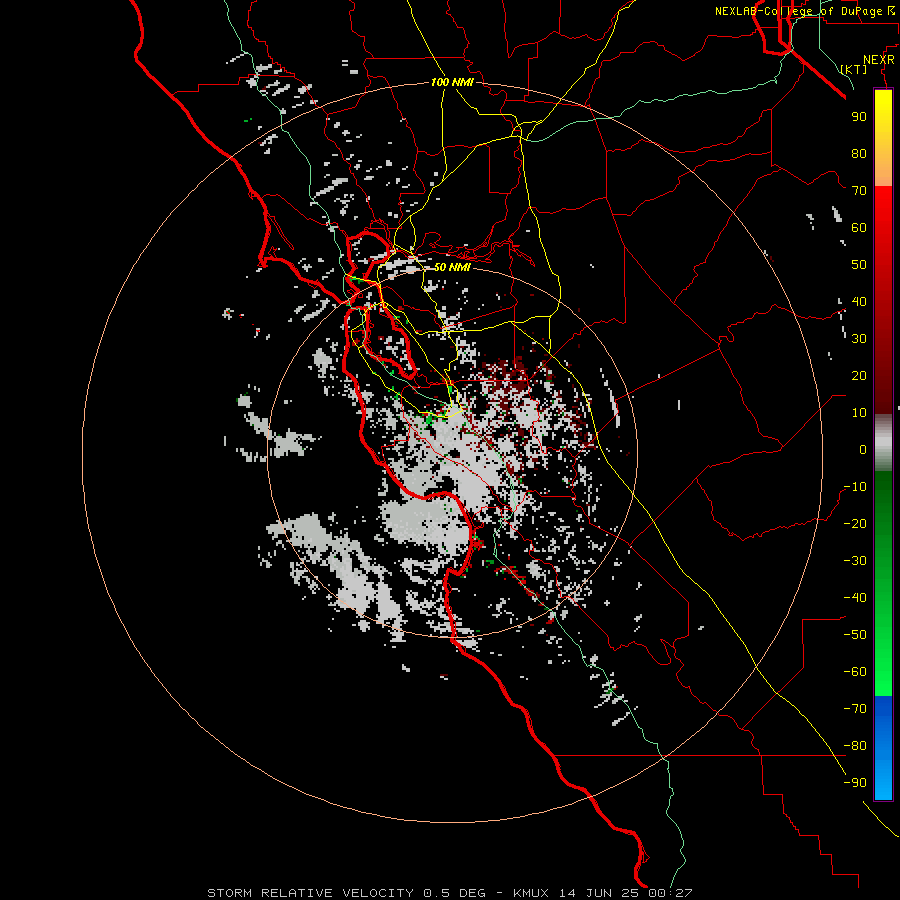900x900 pixels.
Task: Click the 0.5 DEG elevation text
Action: pyautogui.click(x=454, y=893)
